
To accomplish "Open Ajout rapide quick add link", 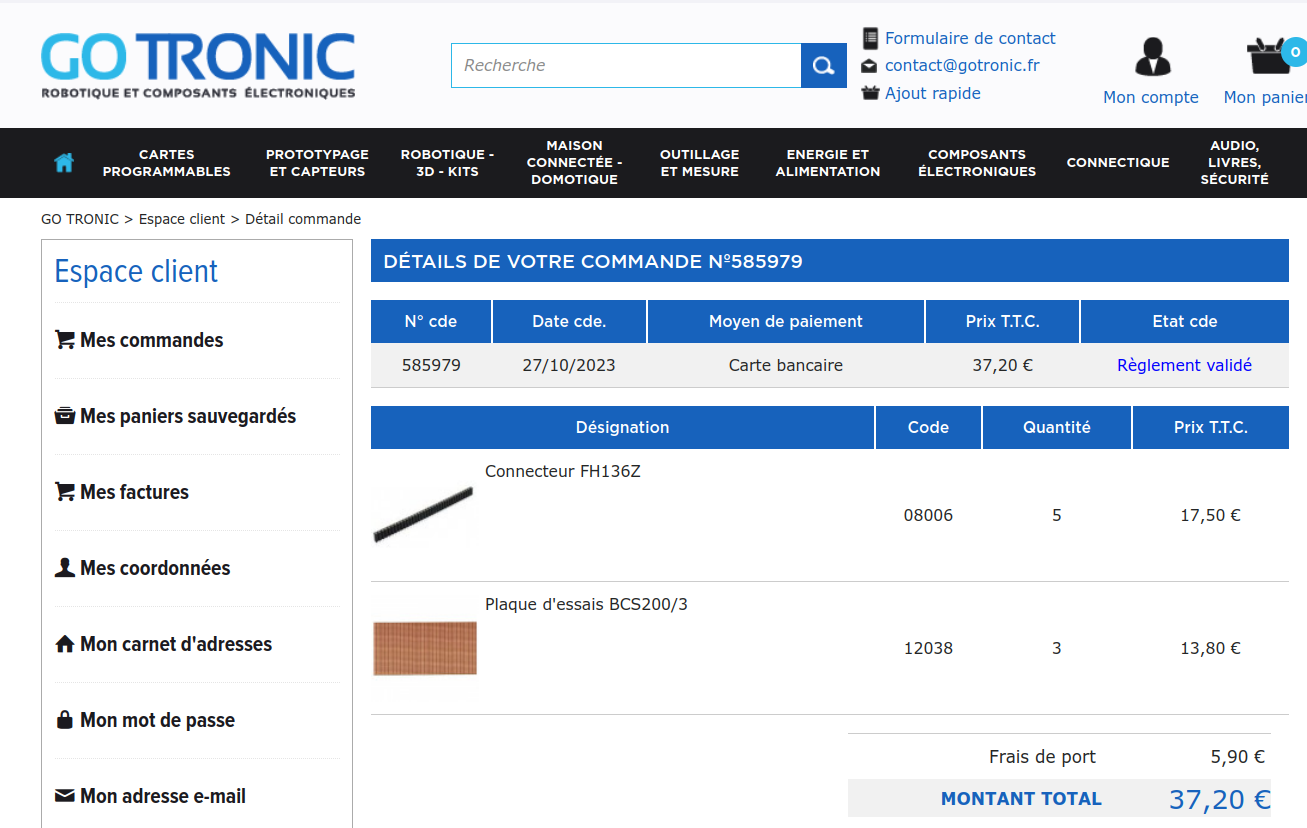I will (x=932, y=93).
